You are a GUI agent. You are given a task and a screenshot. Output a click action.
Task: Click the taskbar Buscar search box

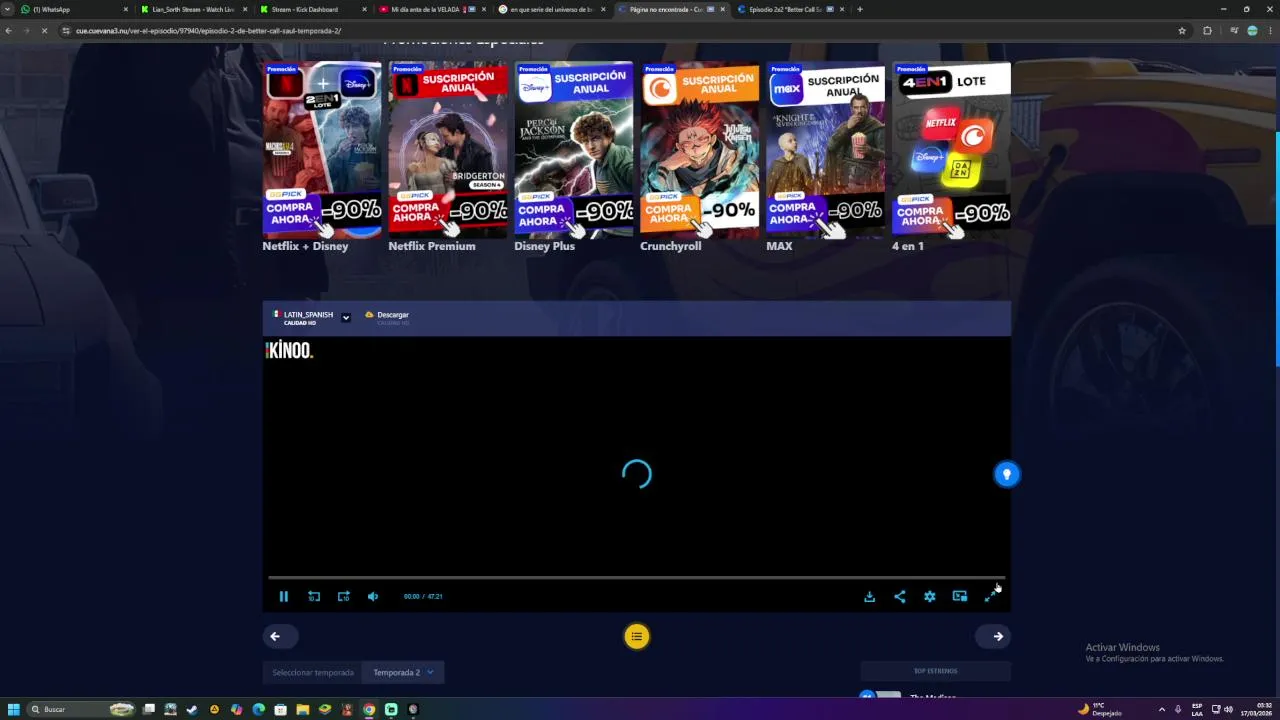(81, 709)
